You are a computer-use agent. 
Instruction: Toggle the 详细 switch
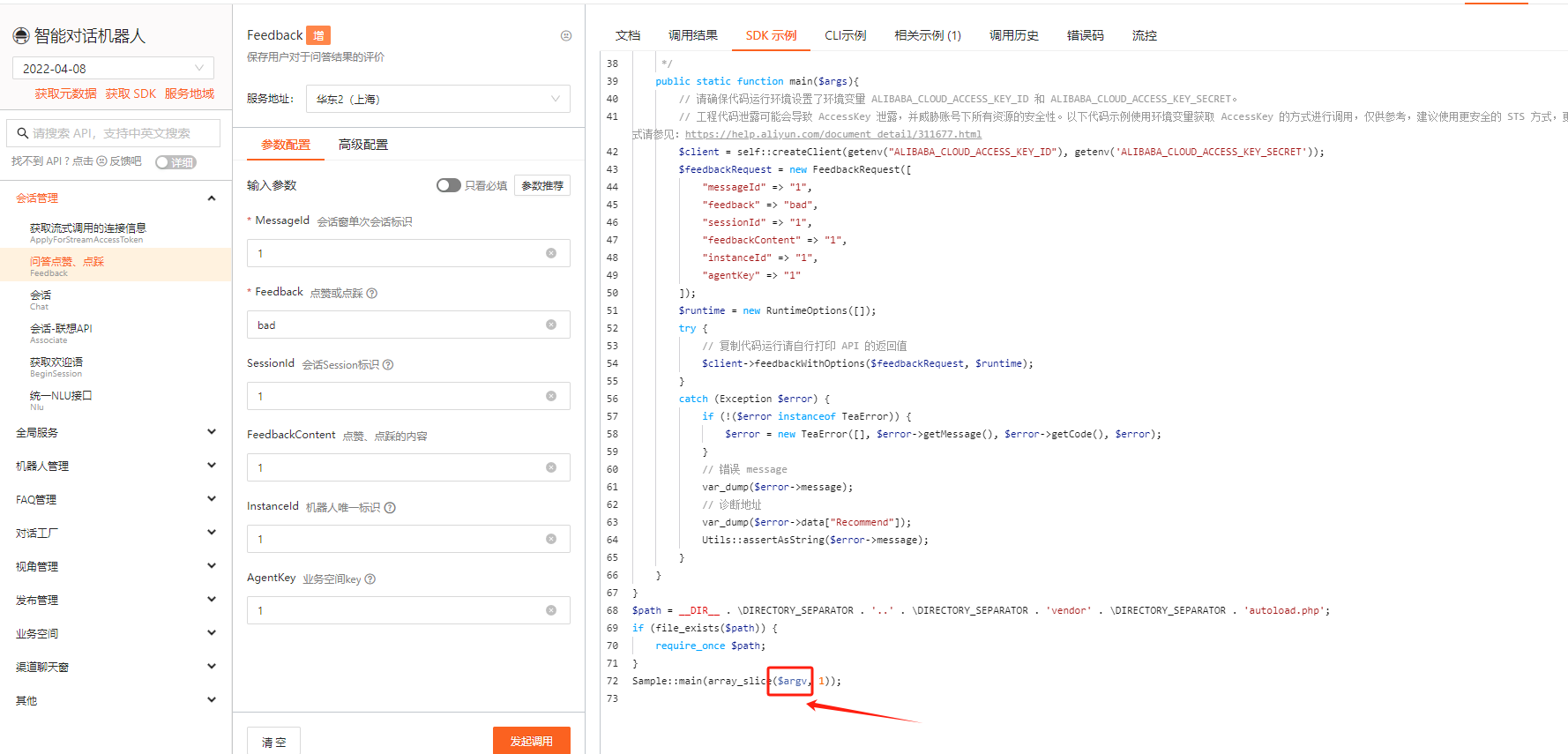tap(175, 162)
